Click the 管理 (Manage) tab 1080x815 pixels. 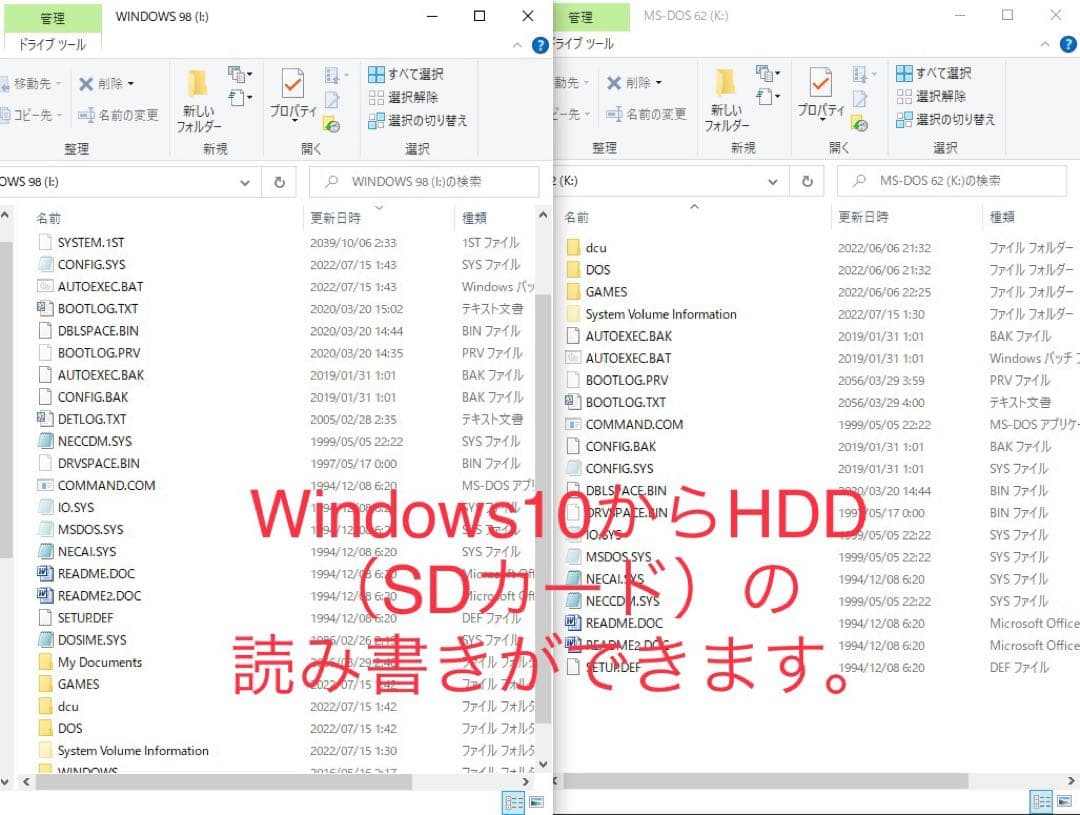53,17
